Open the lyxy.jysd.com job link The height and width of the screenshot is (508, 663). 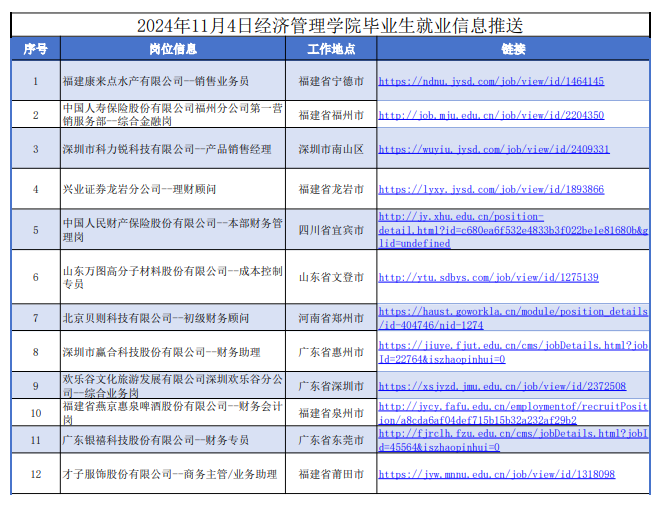[x=491, y=189]
